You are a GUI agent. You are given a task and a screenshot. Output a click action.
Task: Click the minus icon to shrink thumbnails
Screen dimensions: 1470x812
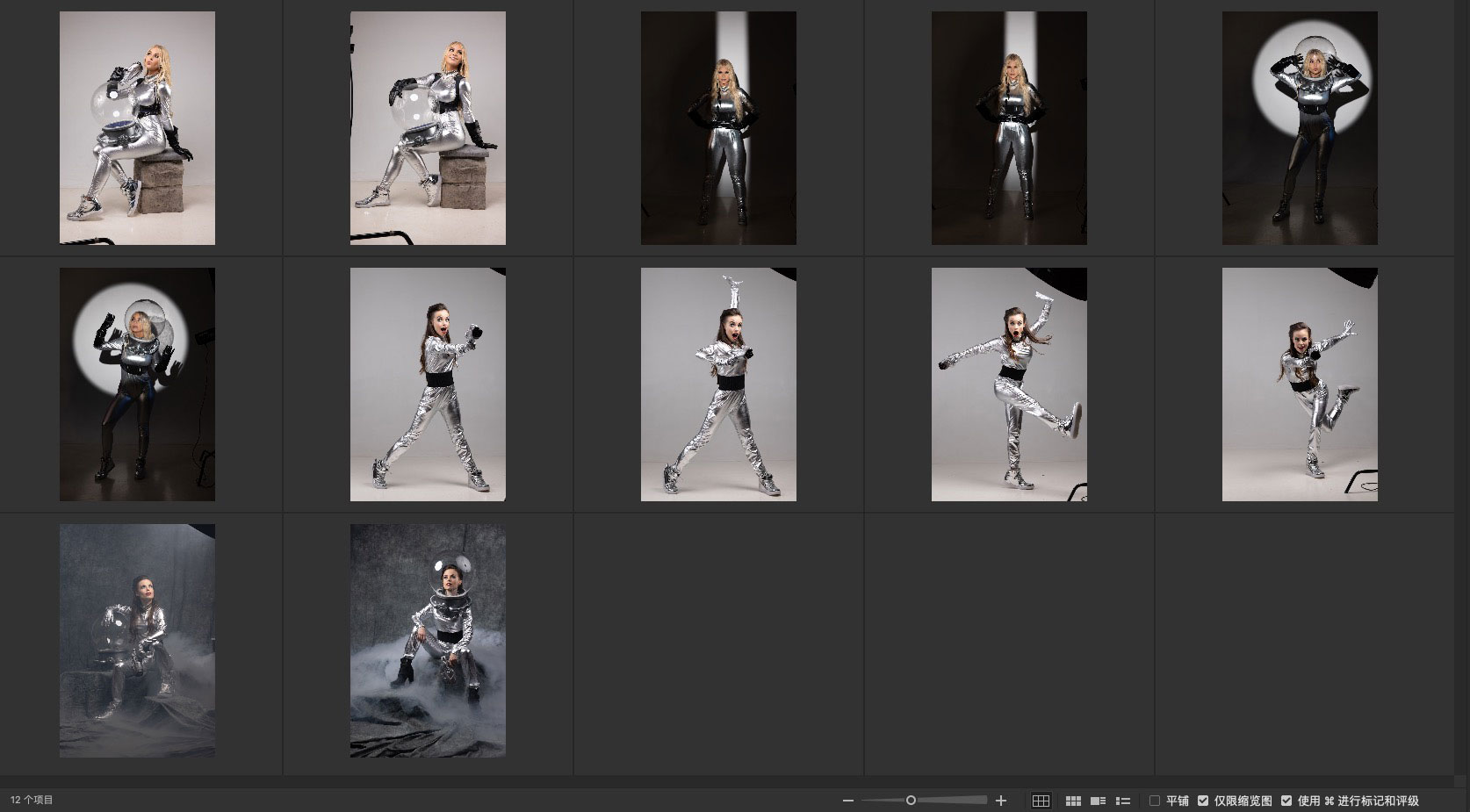[847, 801]
